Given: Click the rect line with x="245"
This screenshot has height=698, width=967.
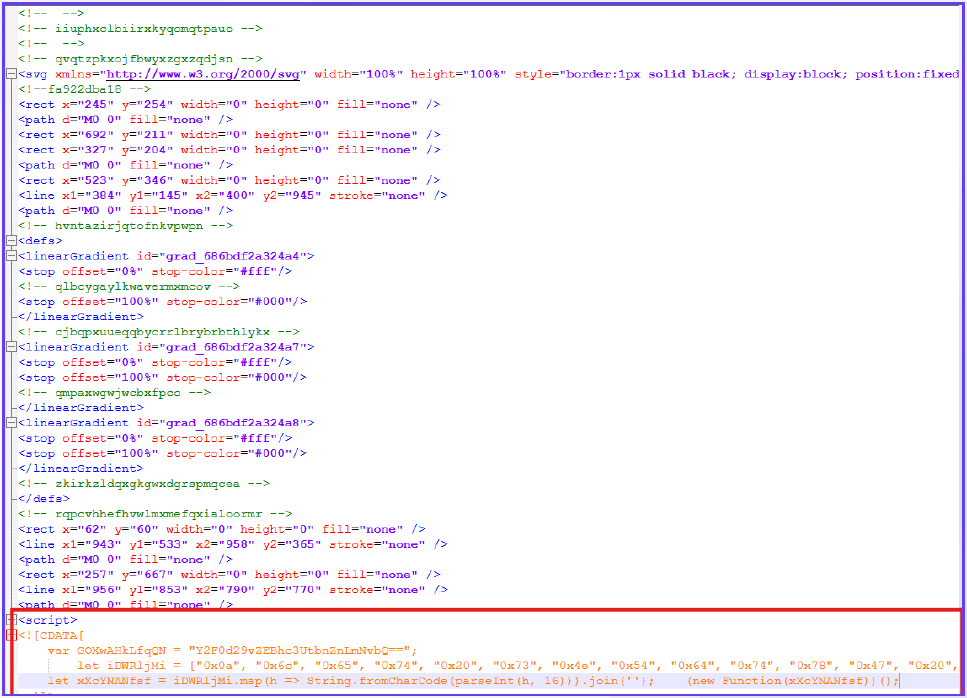Looking at the screenshot, I should pyautogui.click(x=229, y=104).
